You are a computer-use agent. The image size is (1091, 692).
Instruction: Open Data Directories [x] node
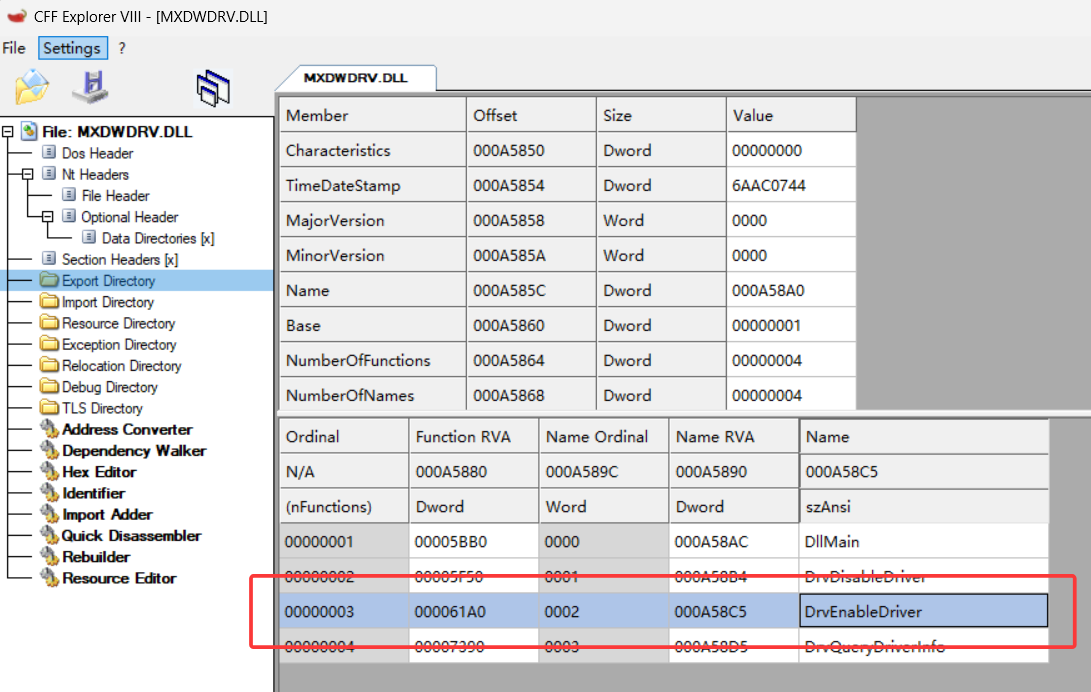coord(158,239)
